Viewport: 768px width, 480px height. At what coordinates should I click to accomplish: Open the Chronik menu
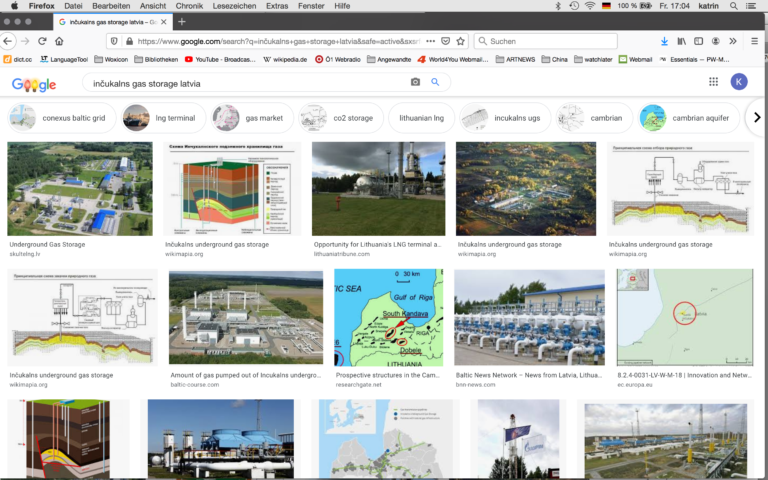pyautogui.click(x=189, y=6)
